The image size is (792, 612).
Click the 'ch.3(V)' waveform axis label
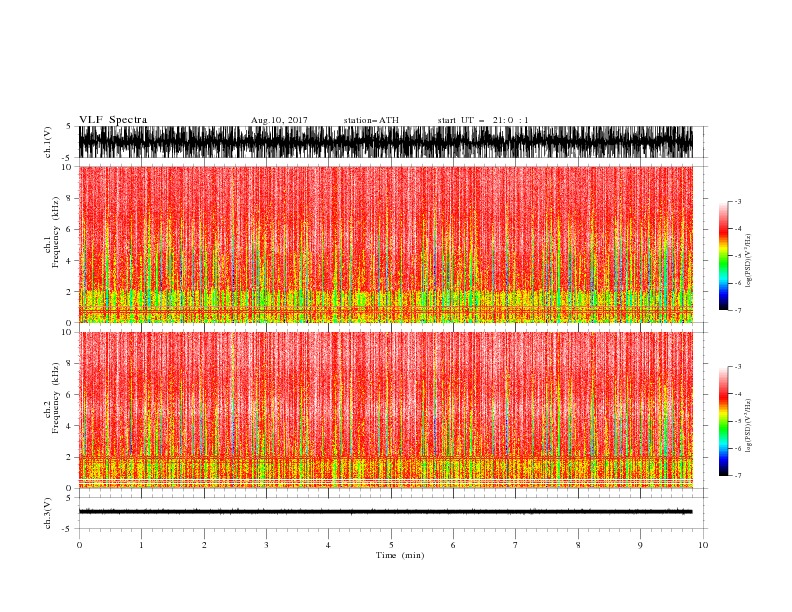pos(48,513)
